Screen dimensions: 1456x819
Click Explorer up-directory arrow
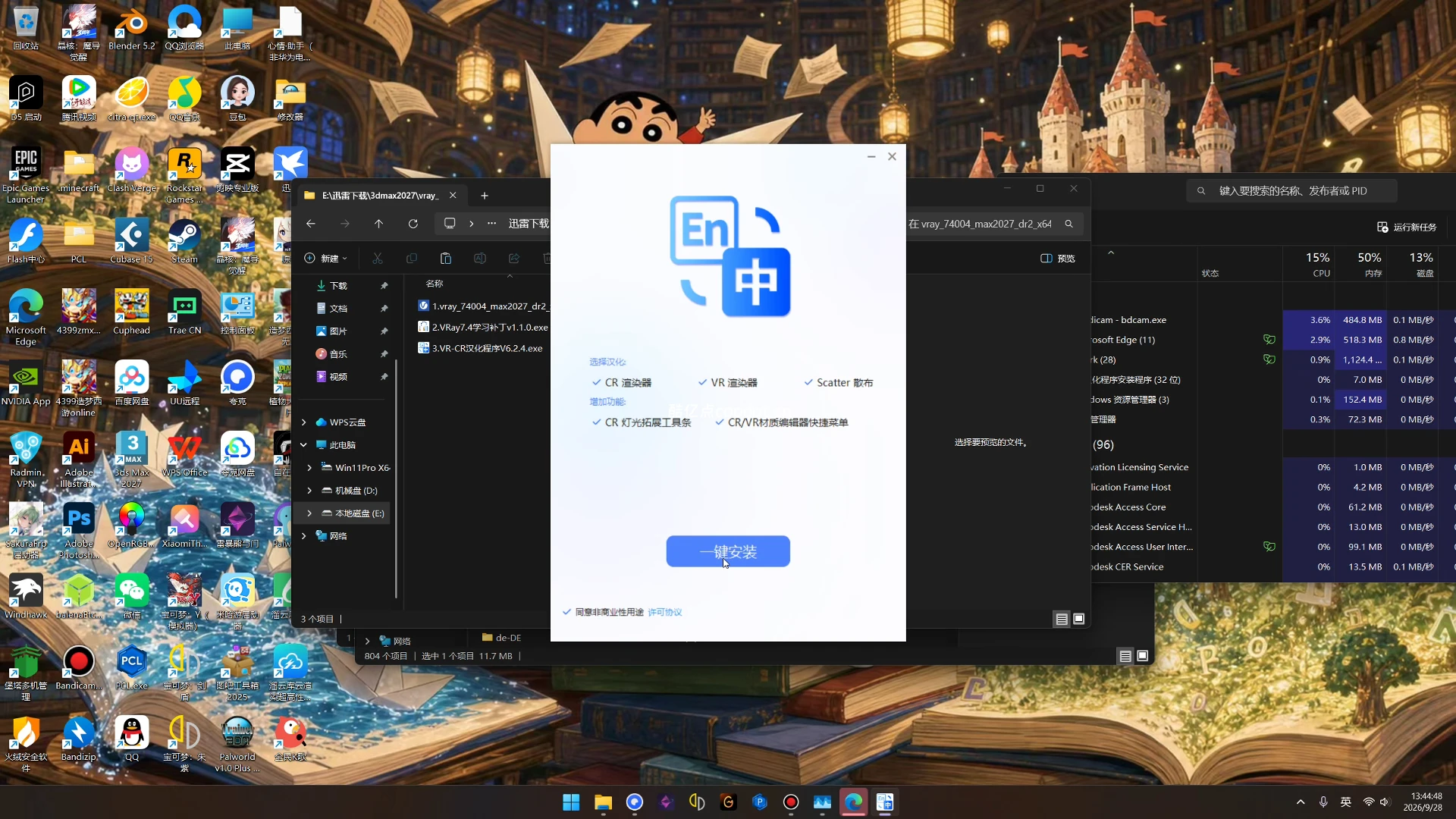point(379,224)
